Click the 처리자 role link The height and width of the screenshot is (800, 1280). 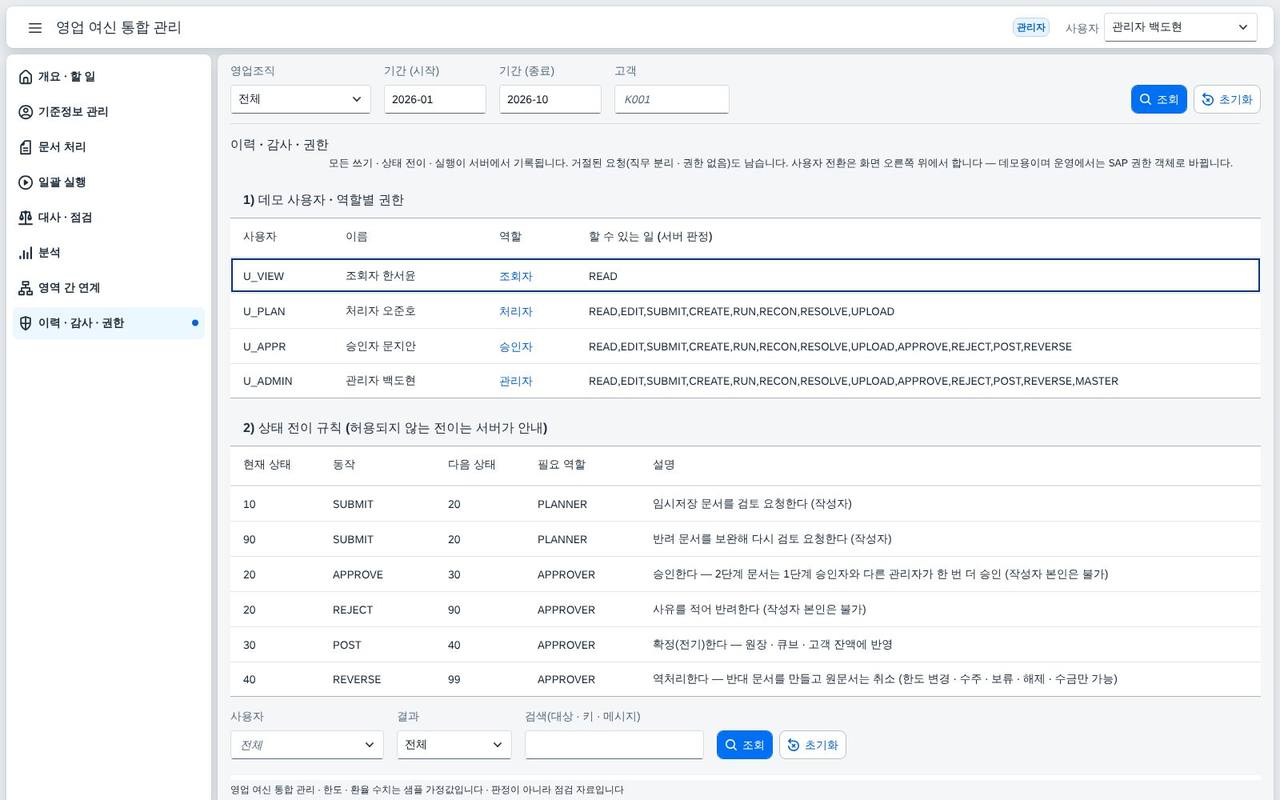(x=516, y=311)
